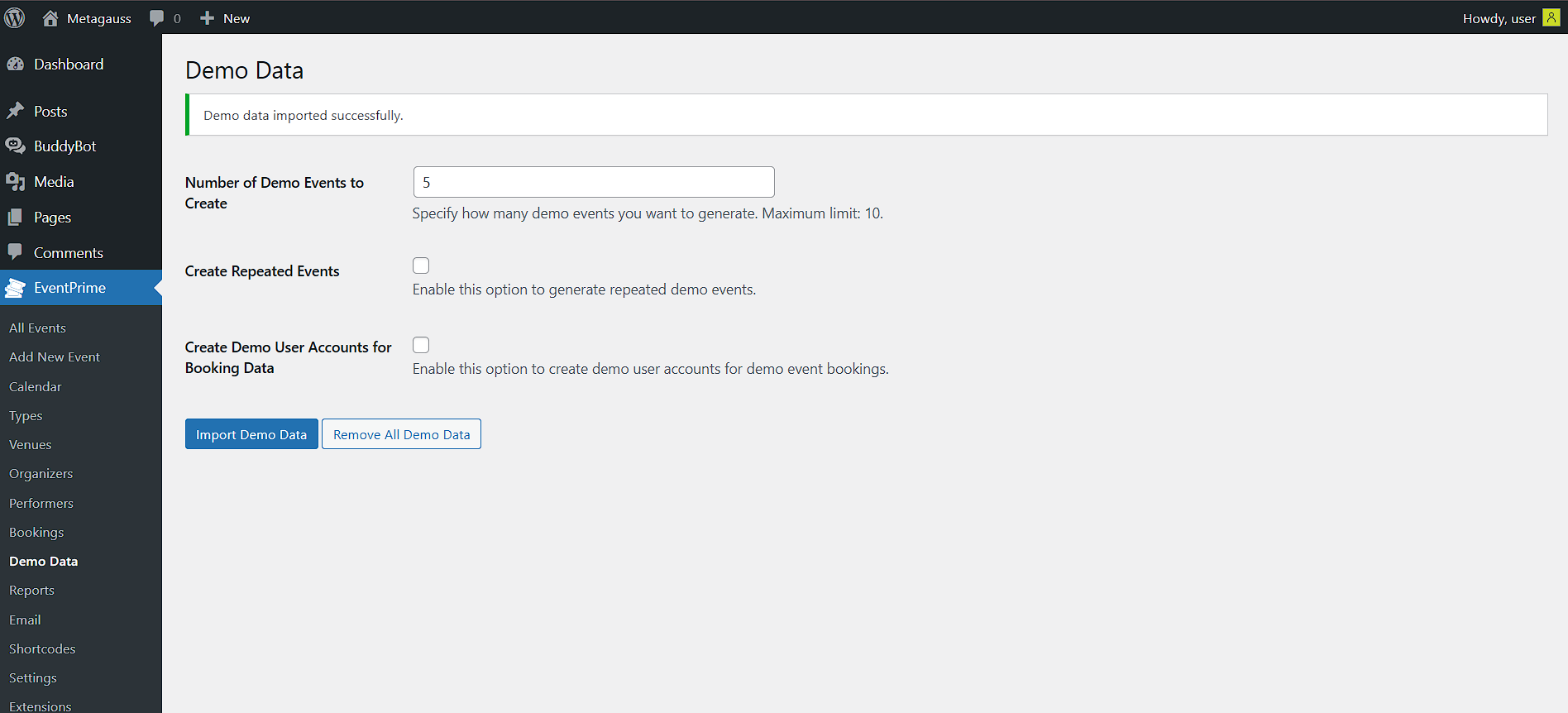This screenshot has height=713, width=1568.
Task: Open the Types submenu item
Action: click(x=26, y=416)
